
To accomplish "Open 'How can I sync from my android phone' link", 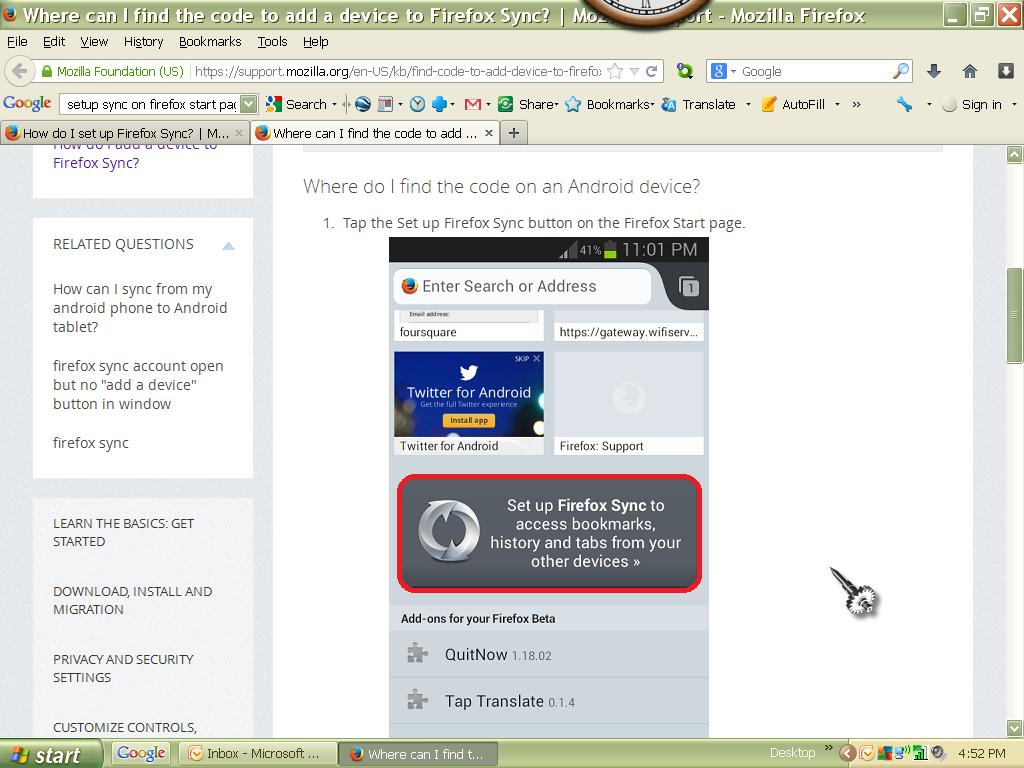I will coord(140,308).
